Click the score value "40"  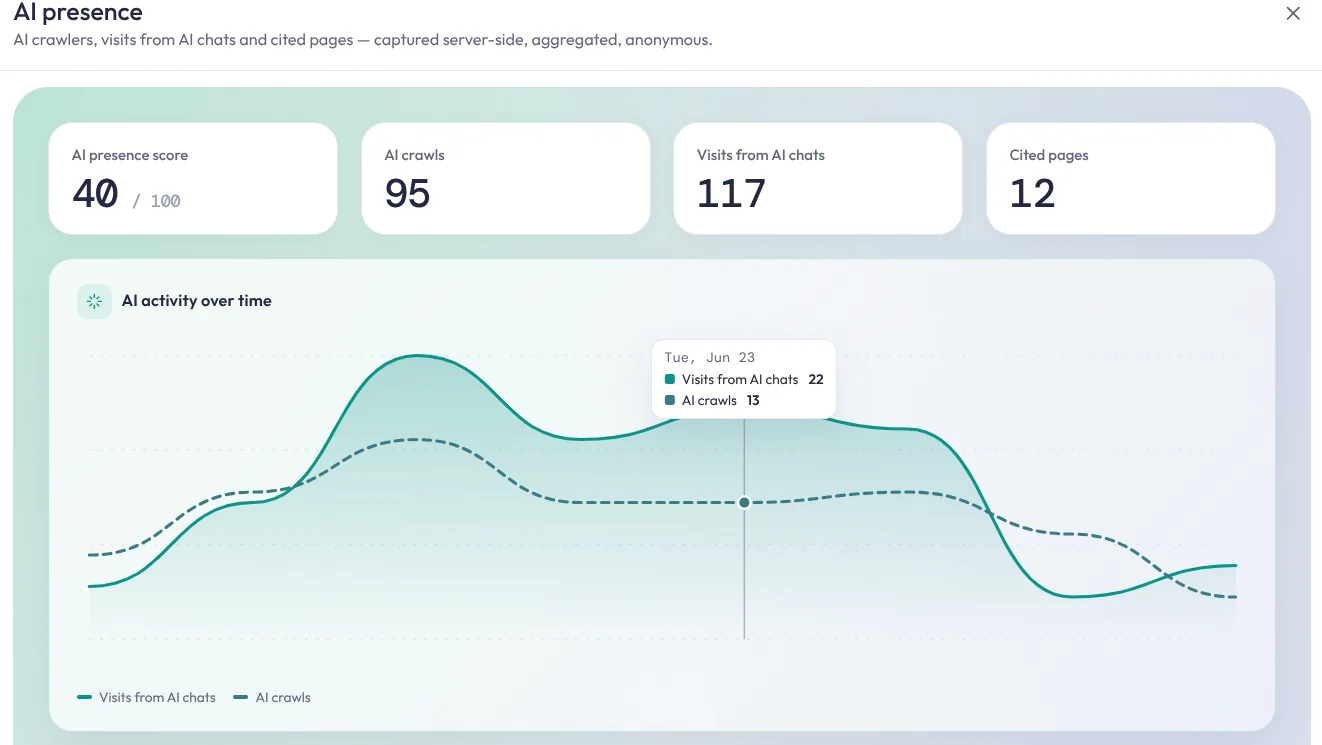[x=95, y=193]
